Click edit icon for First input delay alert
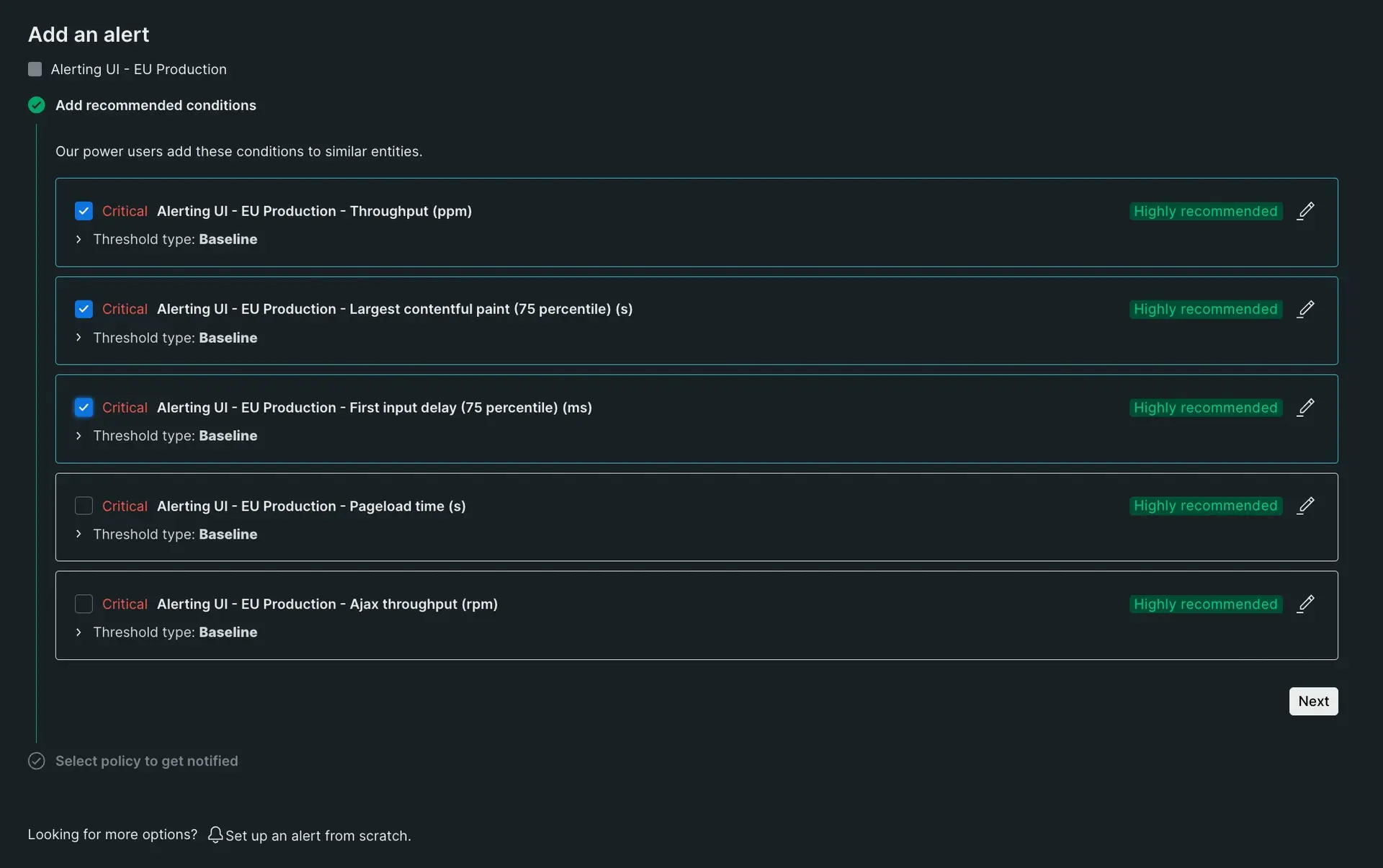Image resolution: width=1383 pixels, height=868 pixels. tap(1306, 407)
